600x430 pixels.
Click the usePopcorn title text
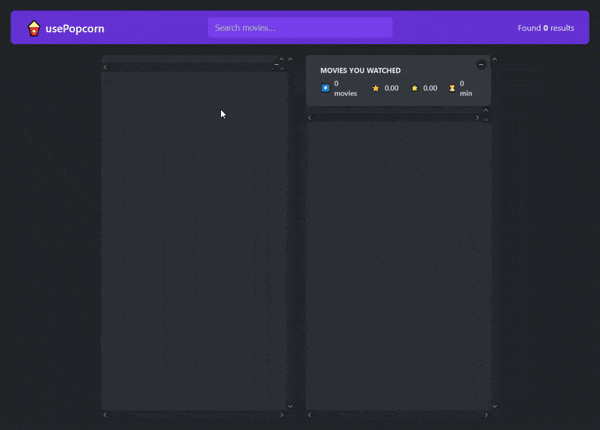74,28
